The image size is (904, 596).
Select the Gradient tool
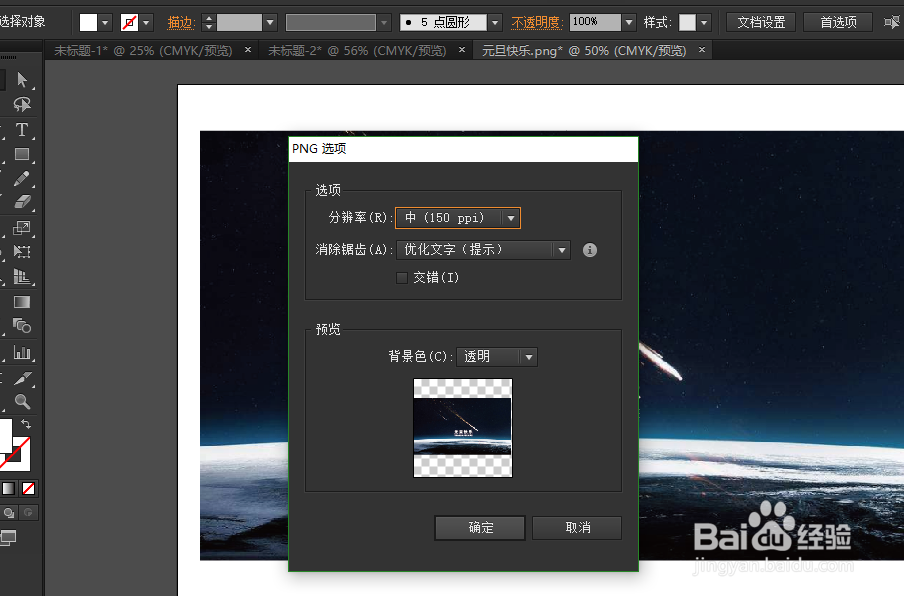[22, 302]
